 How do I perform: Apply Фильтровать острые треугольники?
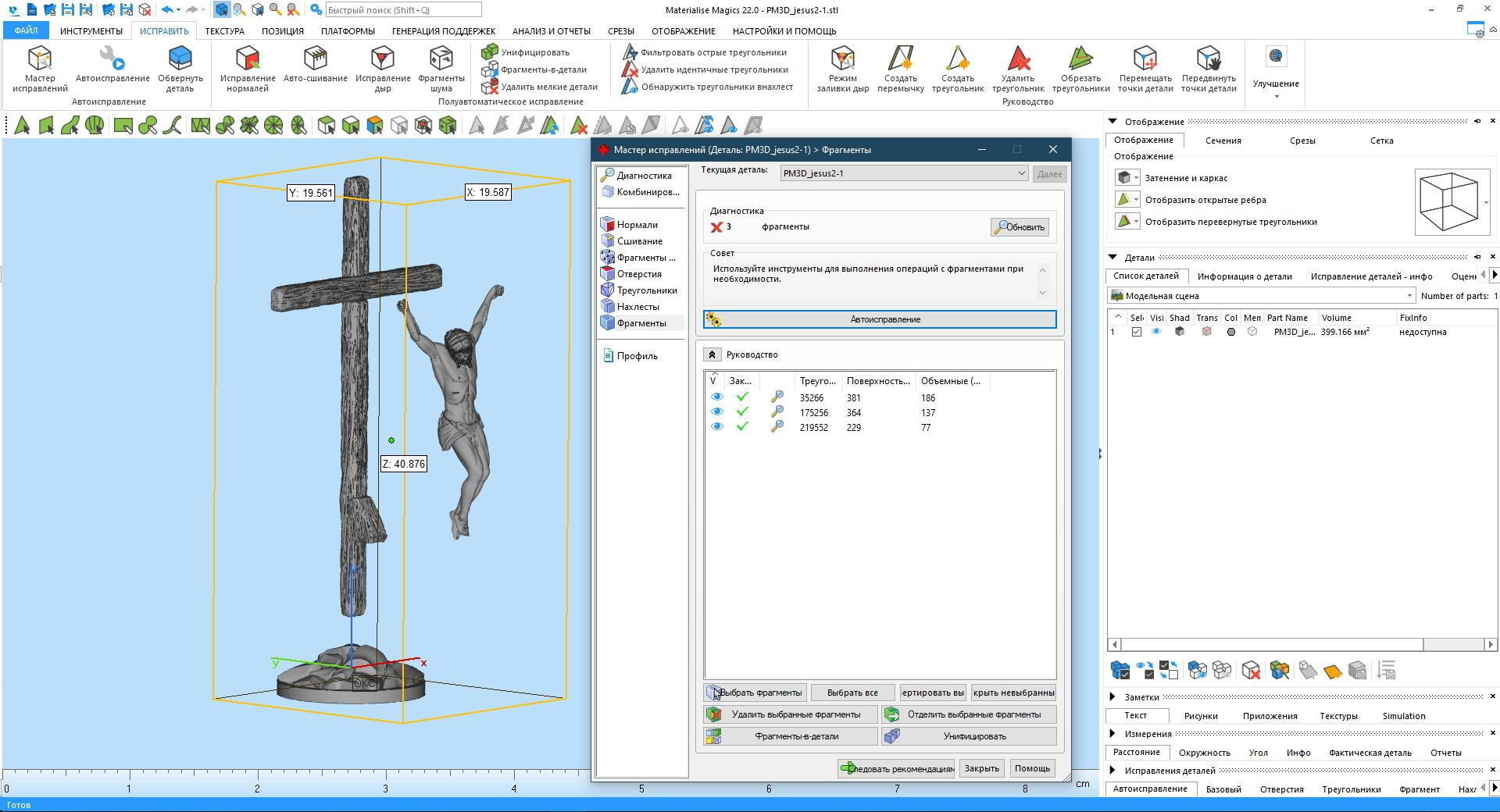705,52
